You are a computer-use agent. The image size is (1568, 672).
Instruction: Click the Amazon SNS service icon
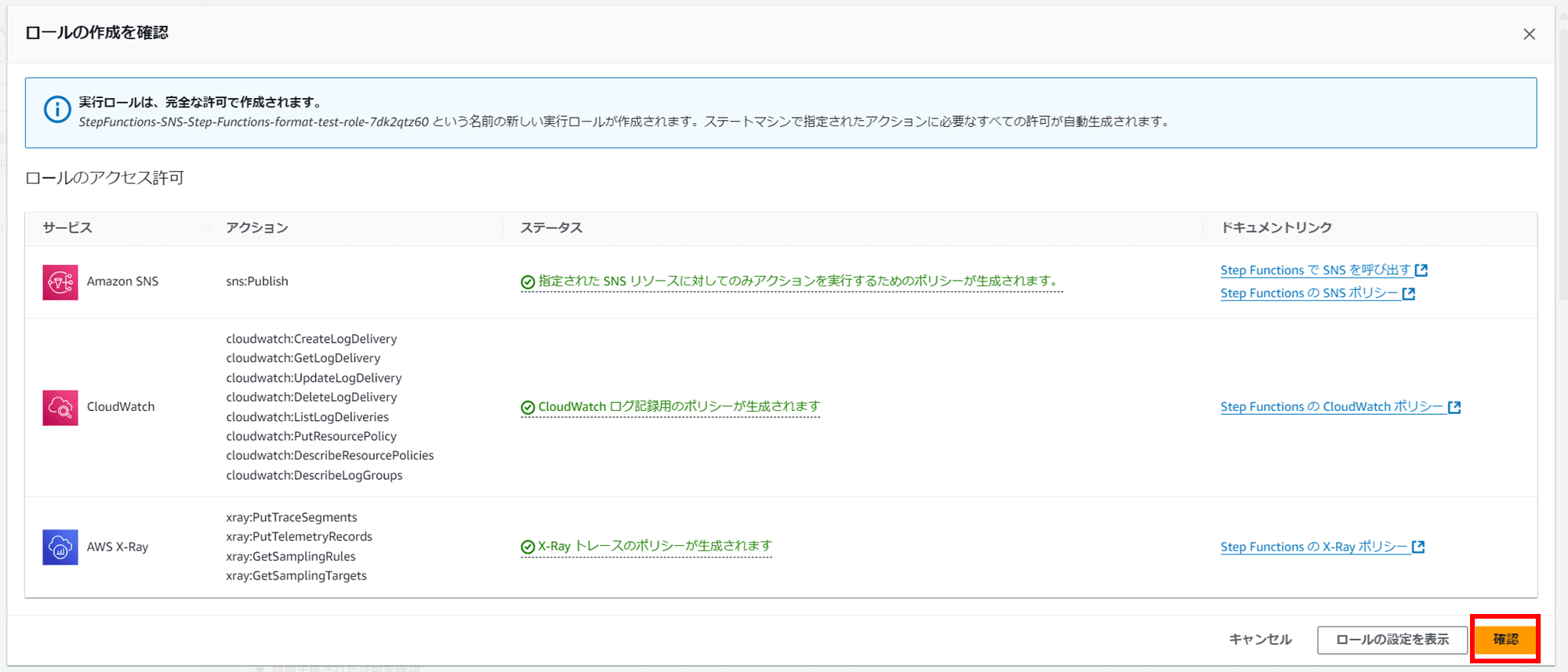coord(60,282)
